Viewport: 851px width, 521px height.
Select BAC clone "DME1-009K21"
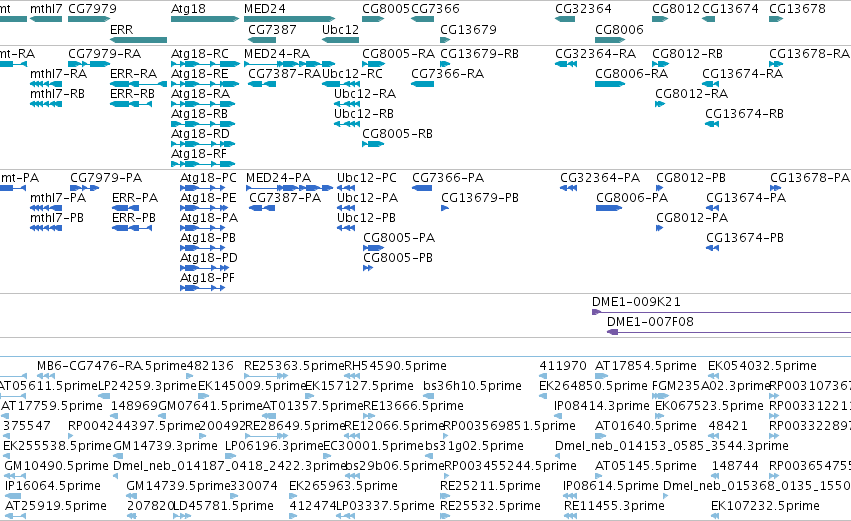click(x=637, y=302)
